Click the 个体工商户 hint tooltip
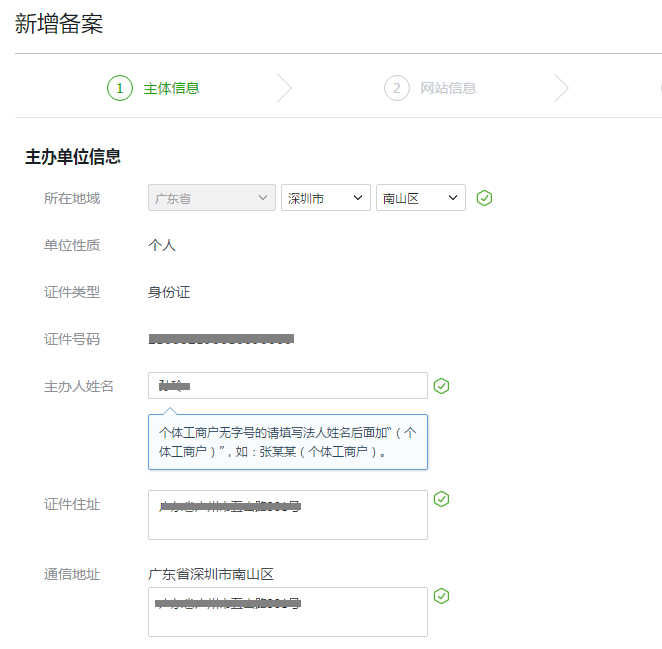 (x=287, y=442)
